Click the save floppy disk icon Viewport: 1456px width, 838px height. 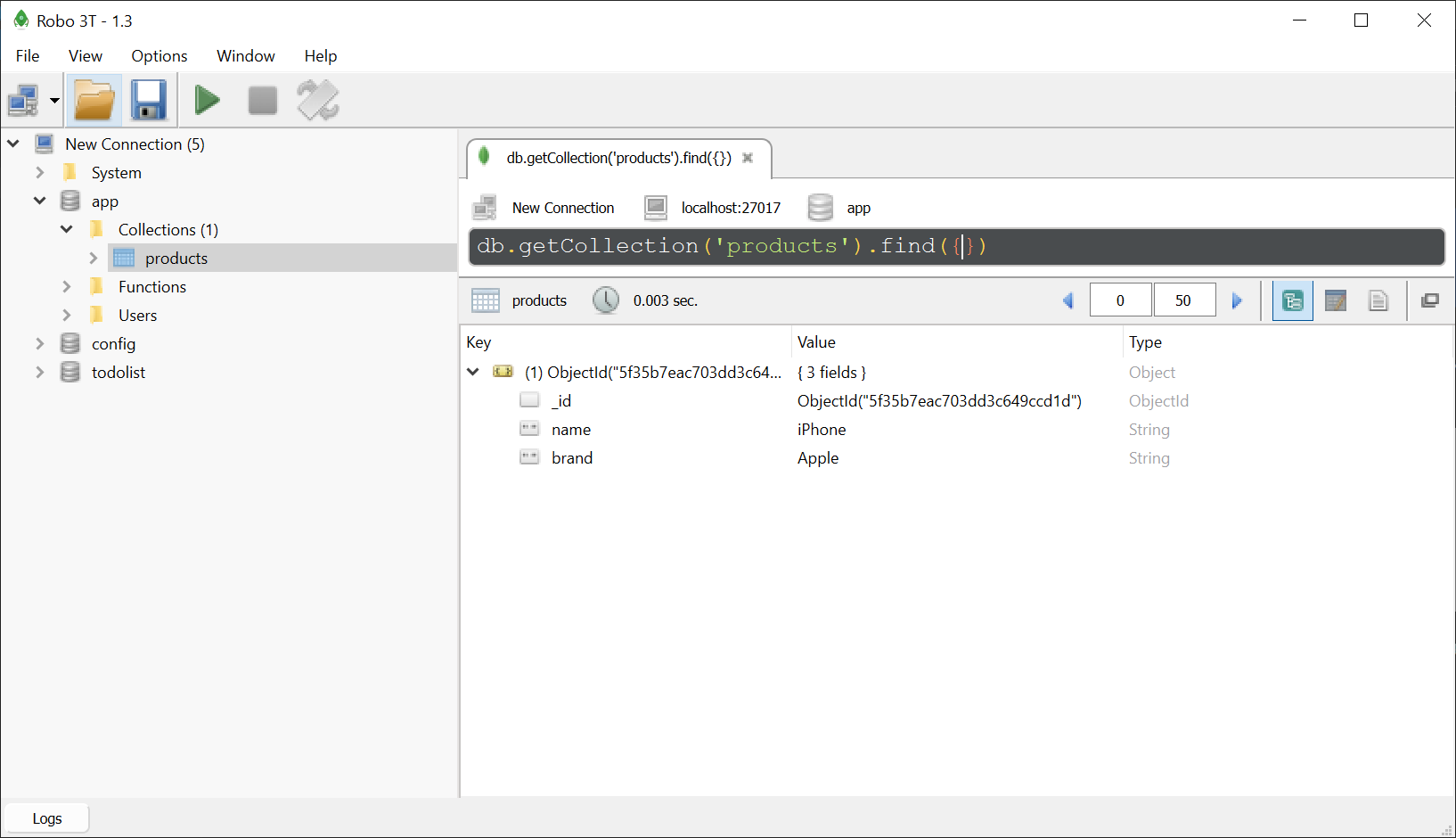(x=149, y=100)
